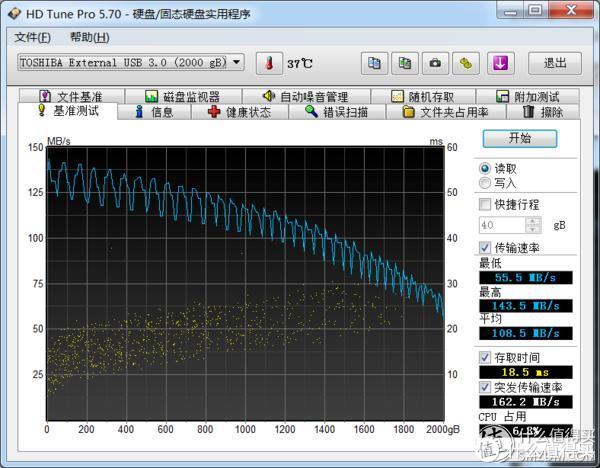Viewport: 600px width, 468px height.
Task: Expand the TOSHIBA External USB drive dropdown
Action: (x=237, y=62)
